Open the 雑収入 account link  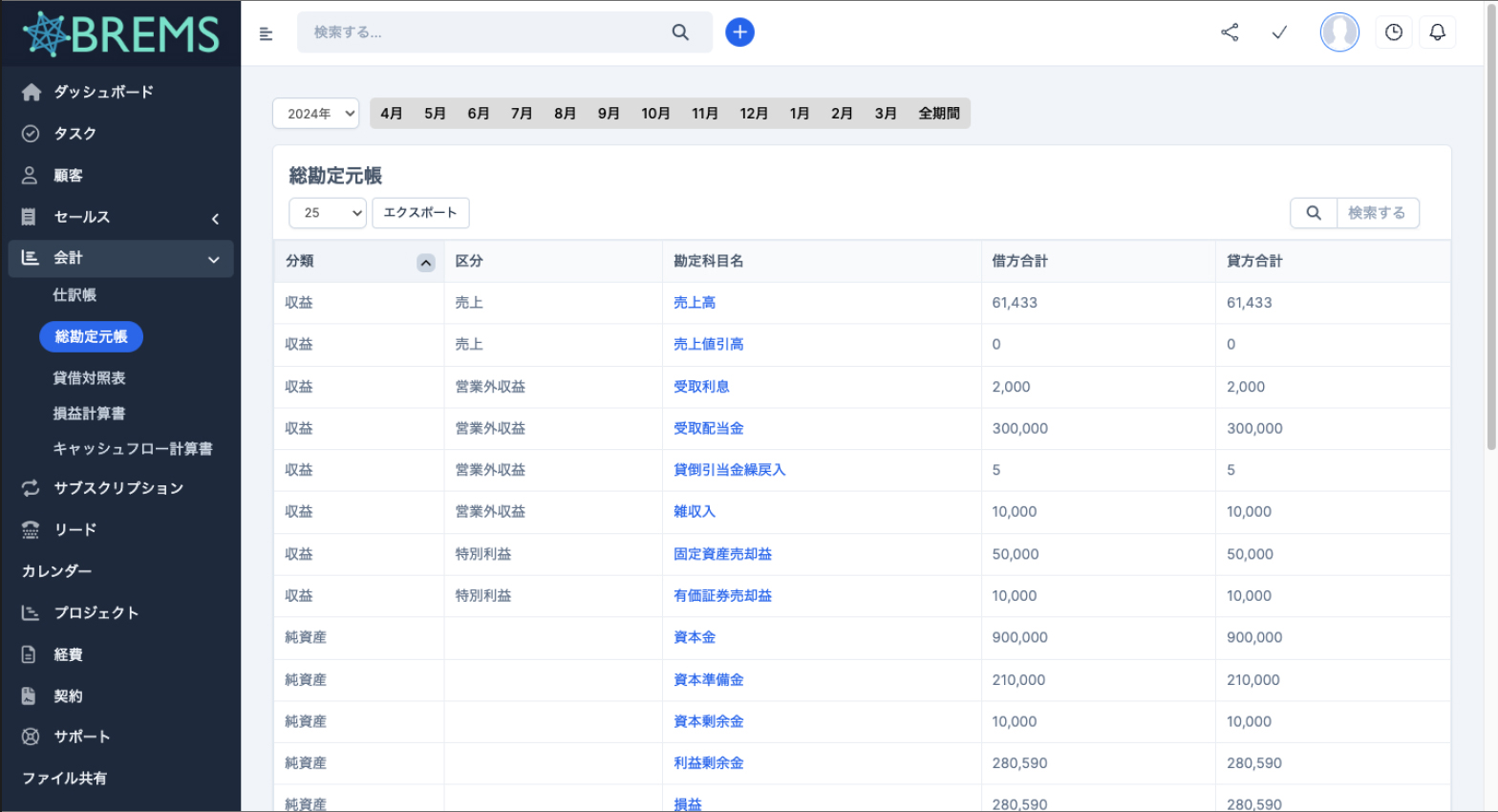[695, 512]
